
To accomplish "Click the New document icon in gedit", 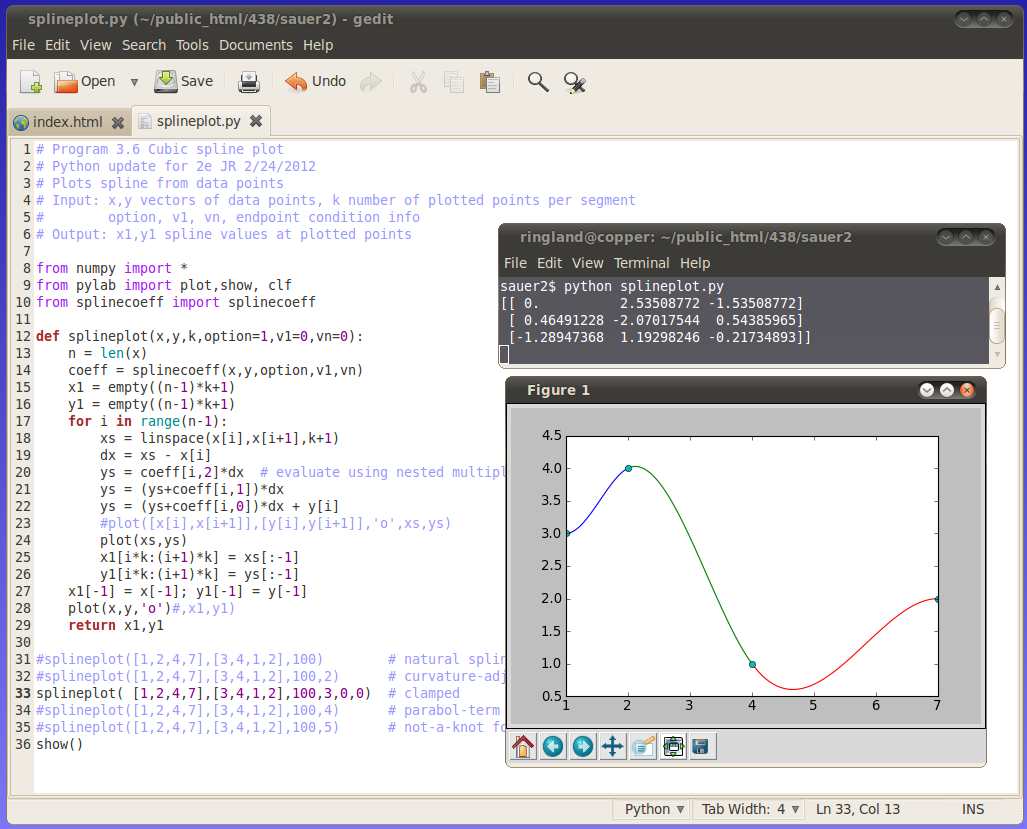I will coord(31,82).
